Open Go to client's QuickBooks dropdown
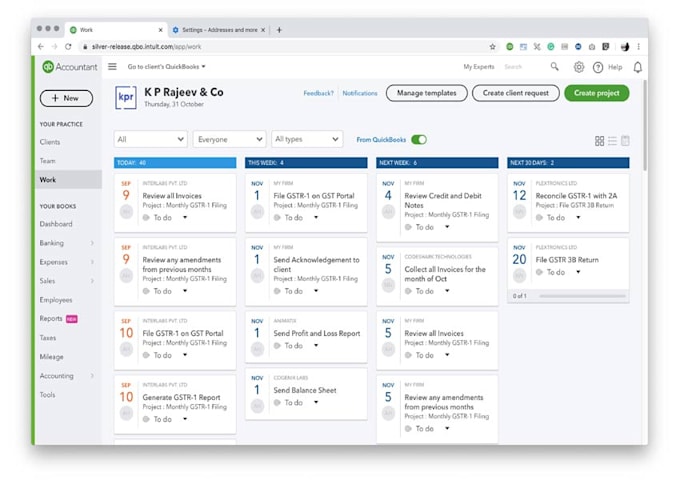The height and width of the screenshot is (480, 680). click(167, 66)
